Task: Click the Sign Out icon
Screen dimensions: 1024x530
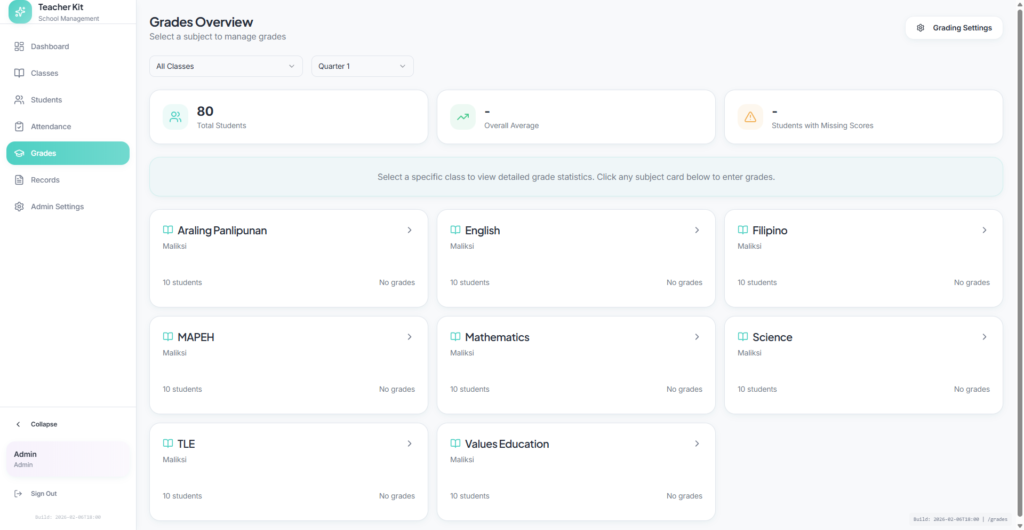Action: 19,493
